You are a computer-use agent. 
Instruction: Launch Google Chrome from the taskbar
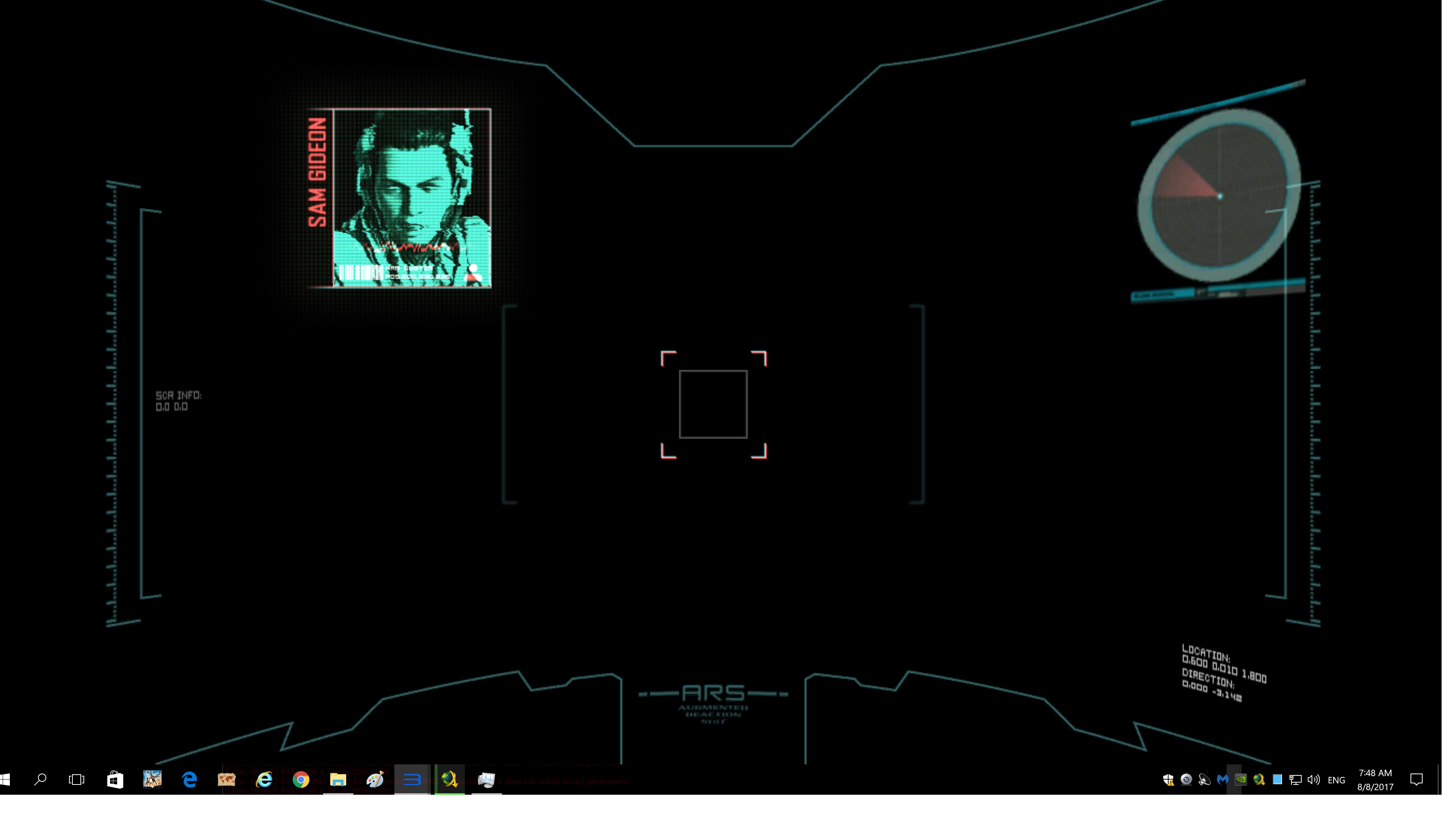(301, 780)
